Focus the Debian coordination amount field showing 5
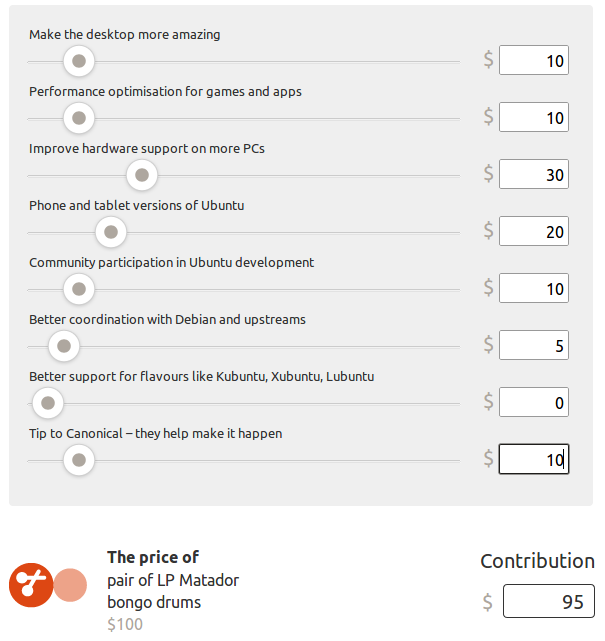This screenshot has height=641, width=605. pyautogui.click(x=534, y=346)
